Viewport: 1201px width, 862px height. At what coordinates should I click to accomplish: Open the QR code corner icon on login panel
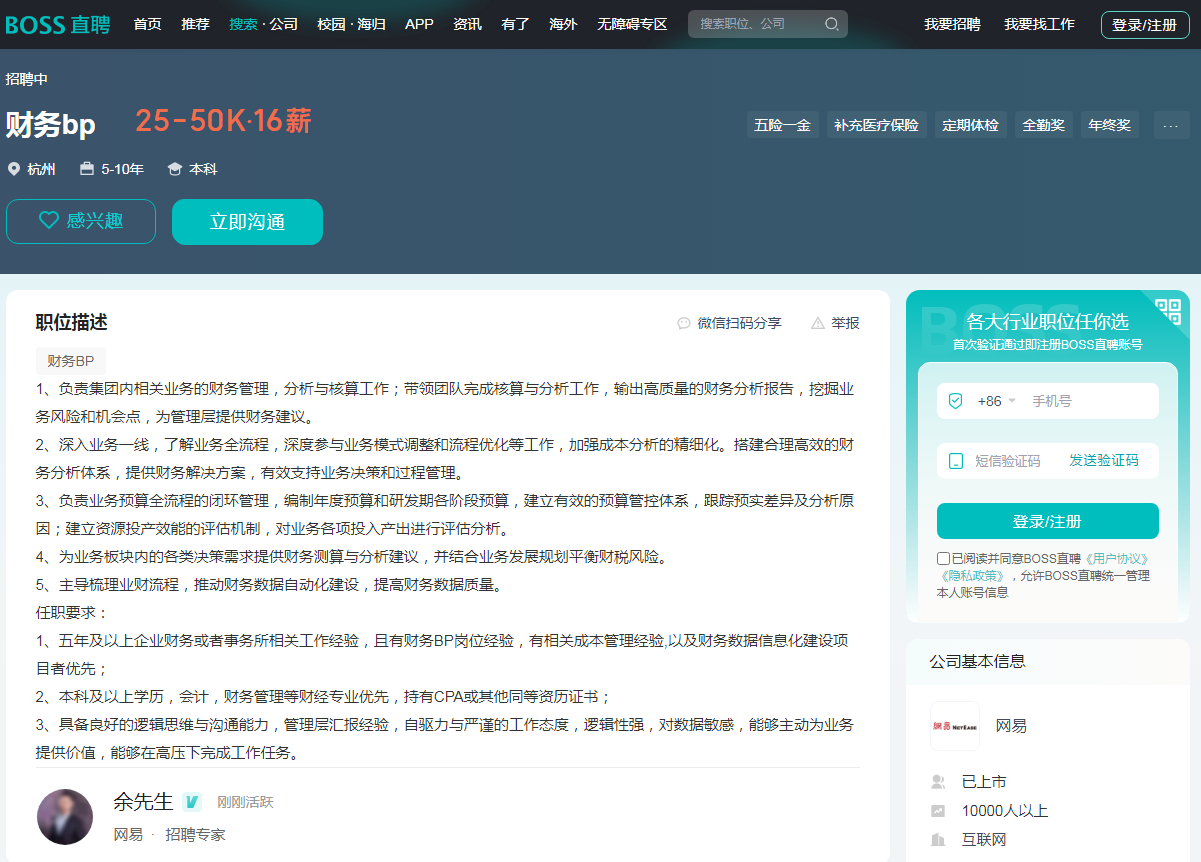1167,313
